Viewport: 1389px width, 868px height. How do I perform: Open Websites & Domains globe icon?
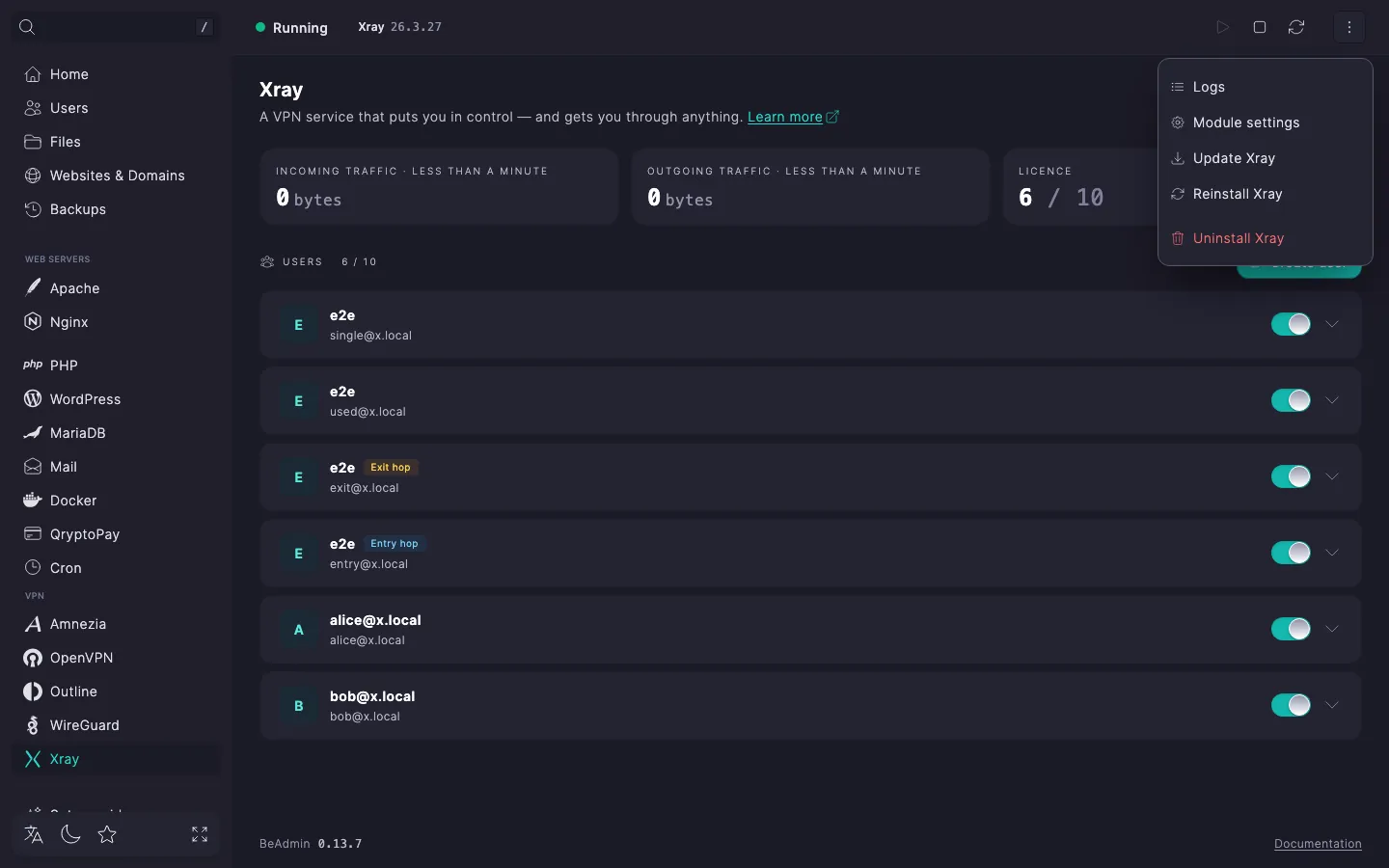point(33,176)
